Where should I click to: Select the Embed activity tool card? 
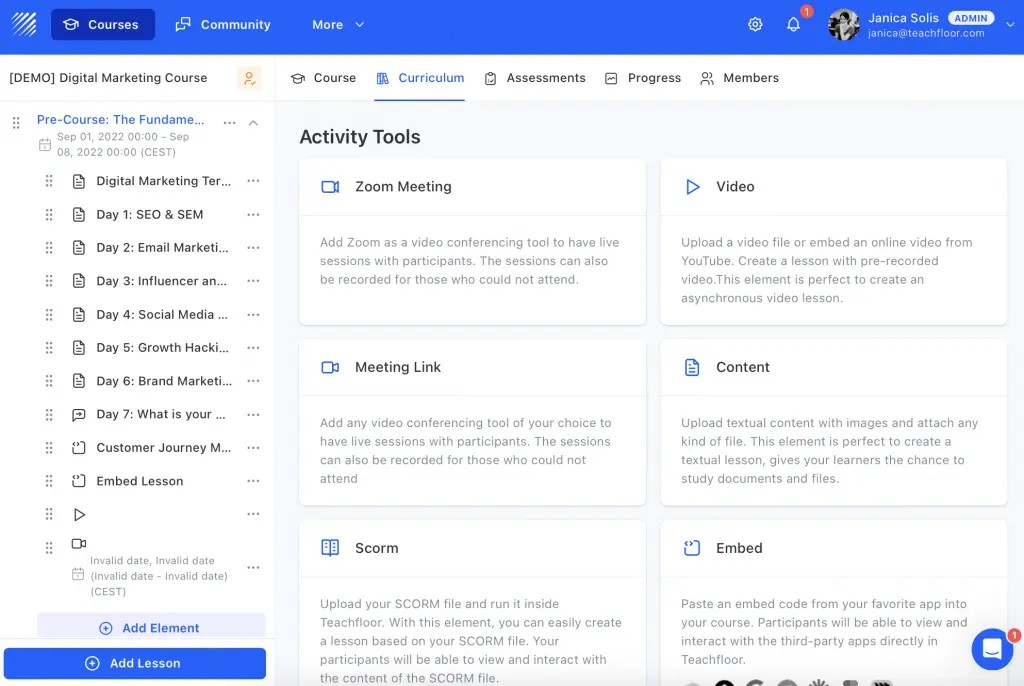pos(834,602)
